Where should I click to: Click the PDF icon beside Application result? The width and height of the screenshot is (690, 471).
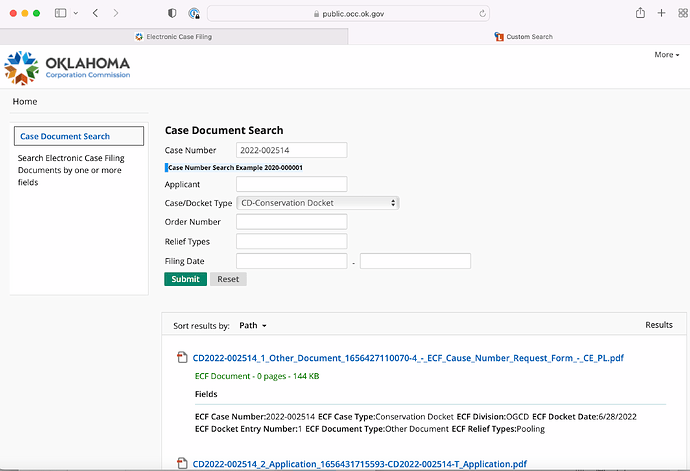182,463
